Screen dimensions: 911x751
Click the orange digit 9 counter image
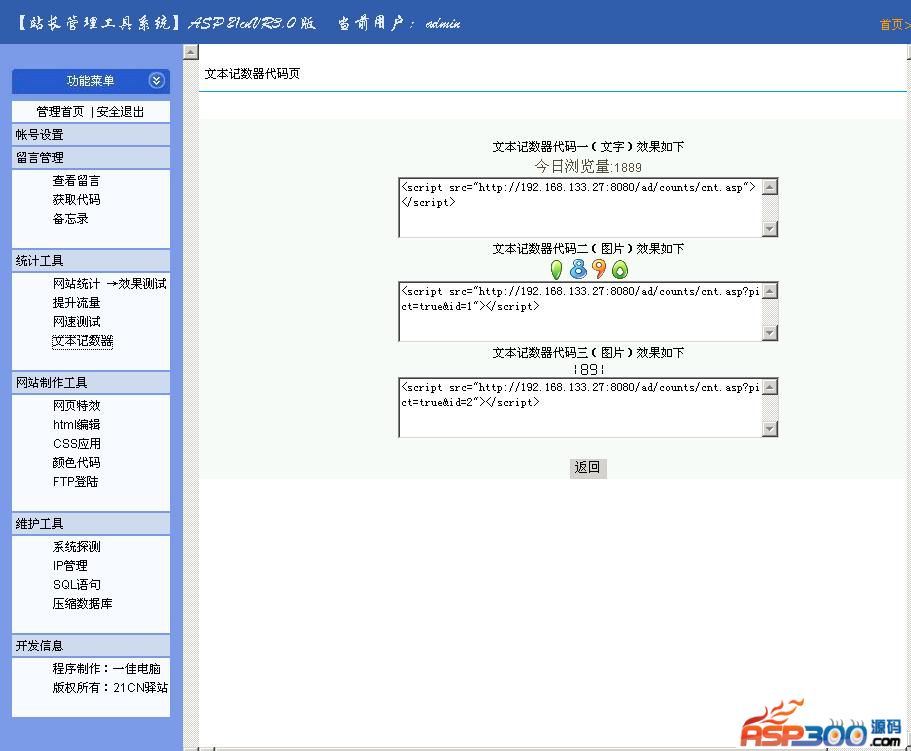[598, 269]
